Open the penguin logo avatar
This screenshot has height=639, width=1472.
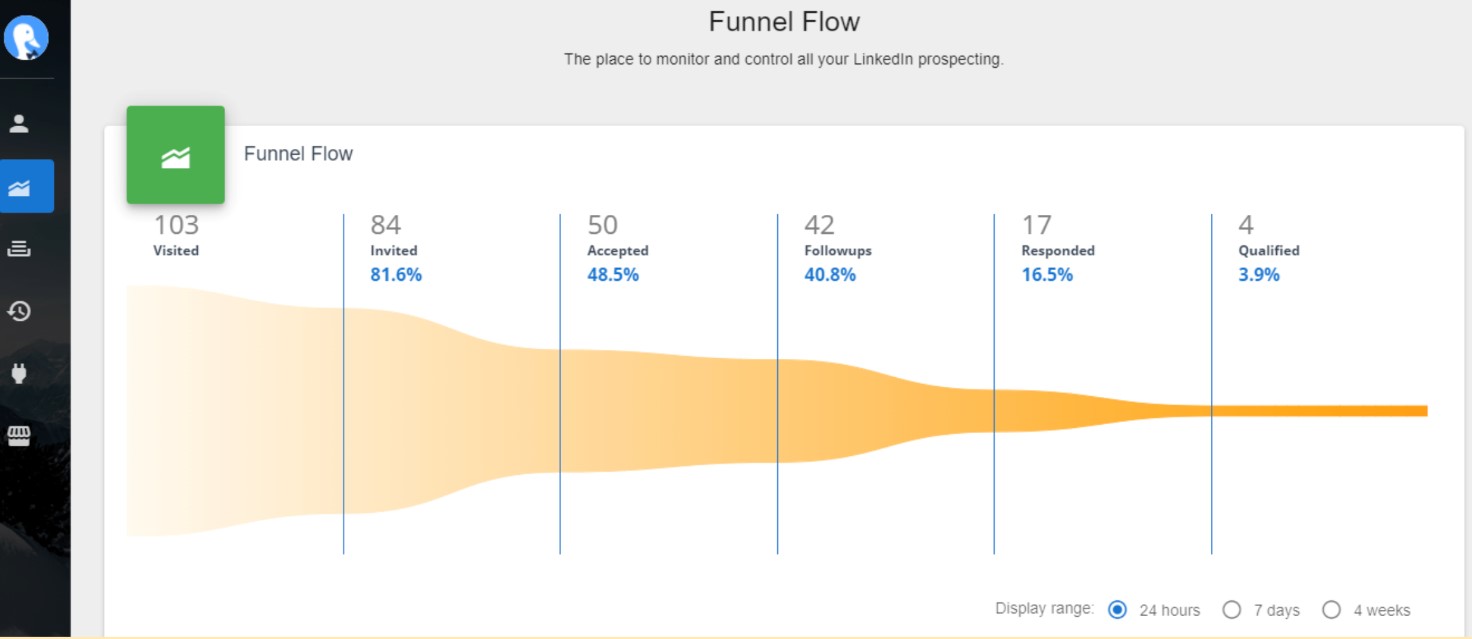[26, 38]
